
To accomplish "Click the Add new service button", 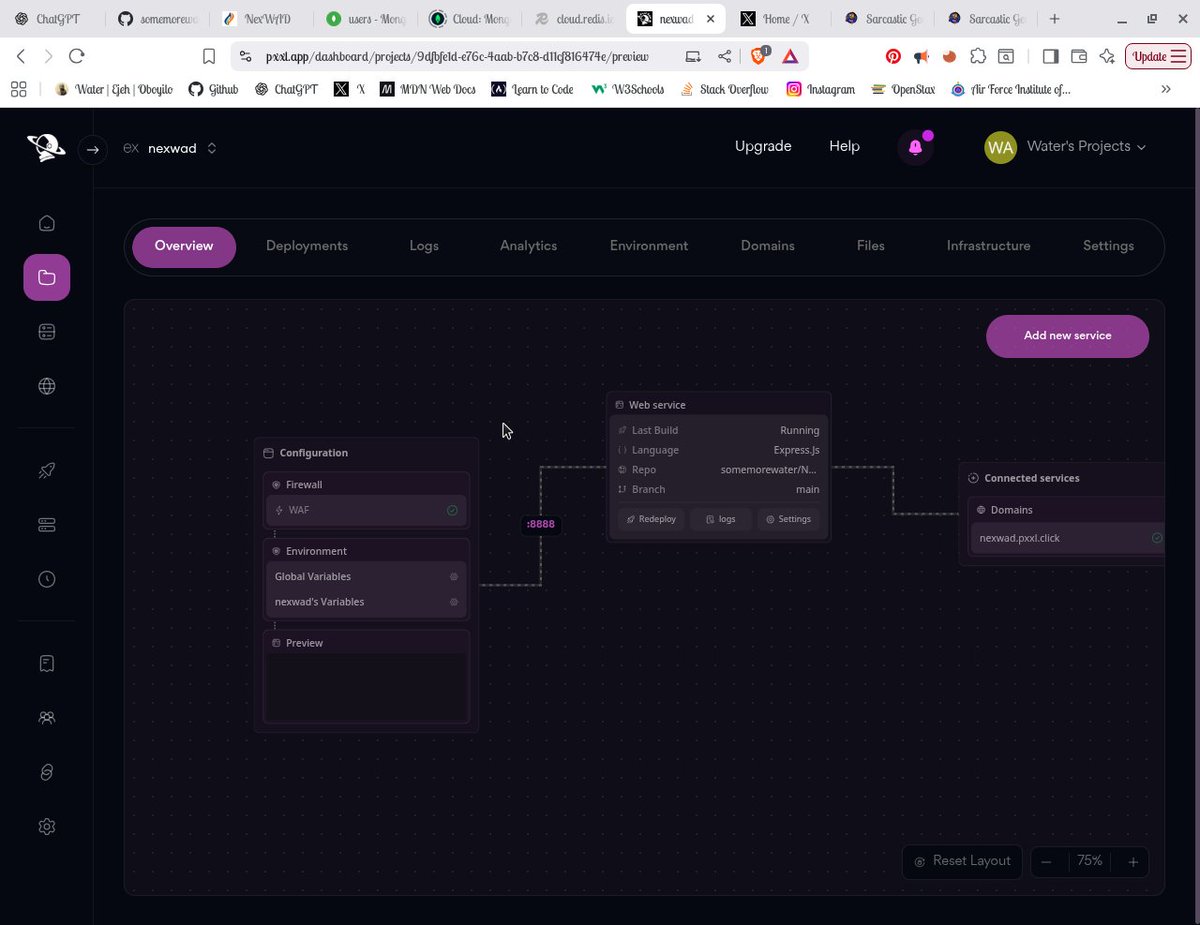I will (x=1067, y=336).
